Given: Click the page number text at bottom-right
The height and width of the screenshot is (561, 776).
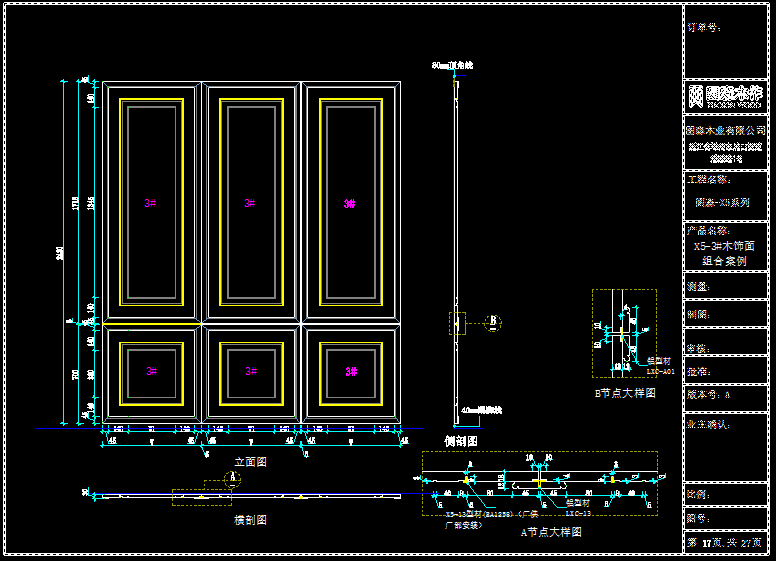Looking at the screenshot, I should click(727, 542).
